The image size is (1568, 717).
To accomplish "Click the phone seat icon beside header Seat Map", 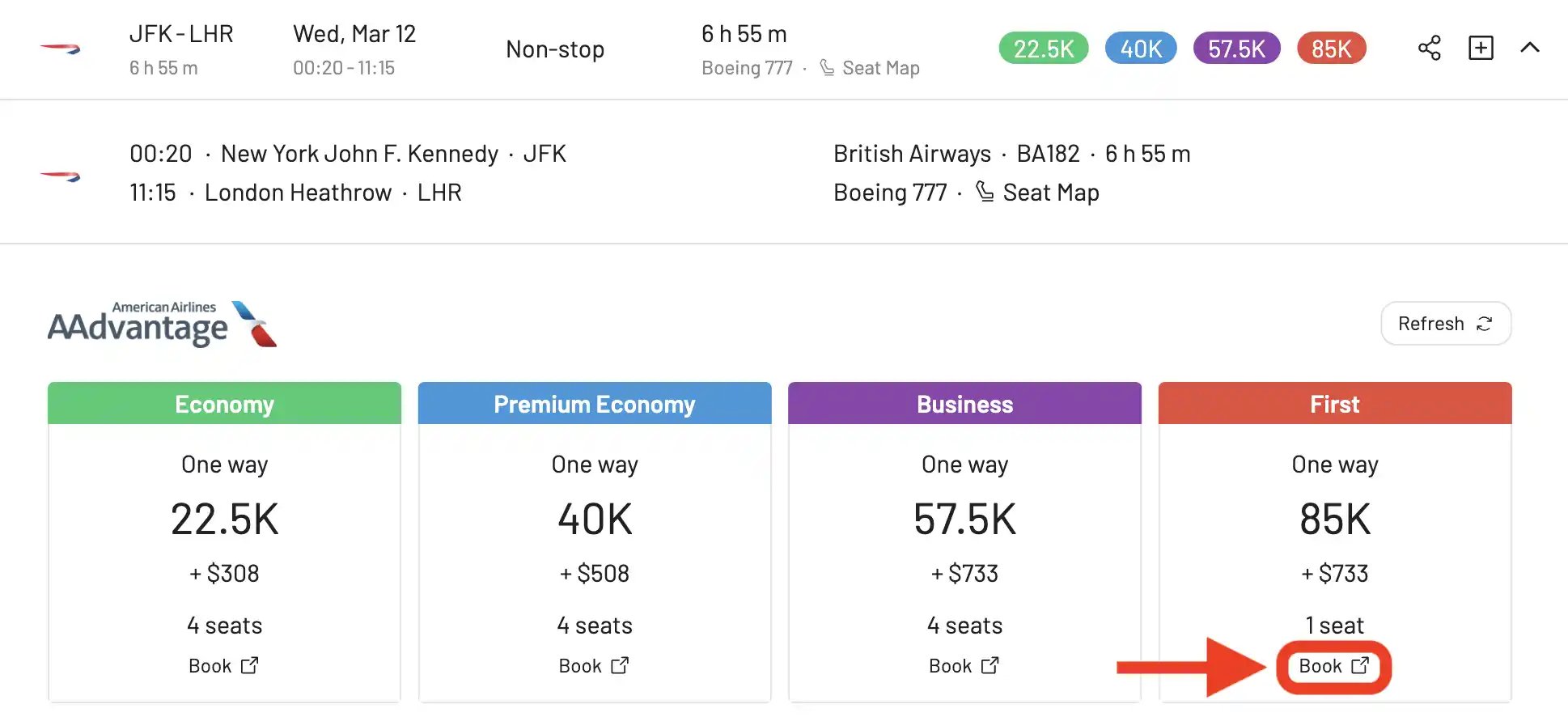I will [827, 67].
